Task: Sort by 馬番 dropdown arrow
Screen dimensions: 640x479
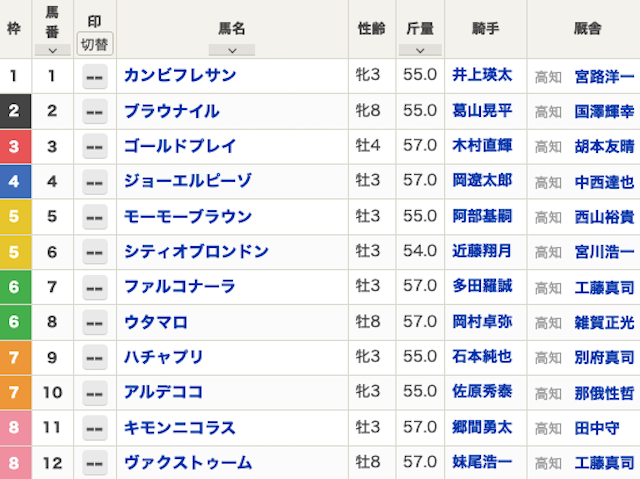Action: [52, 49]
